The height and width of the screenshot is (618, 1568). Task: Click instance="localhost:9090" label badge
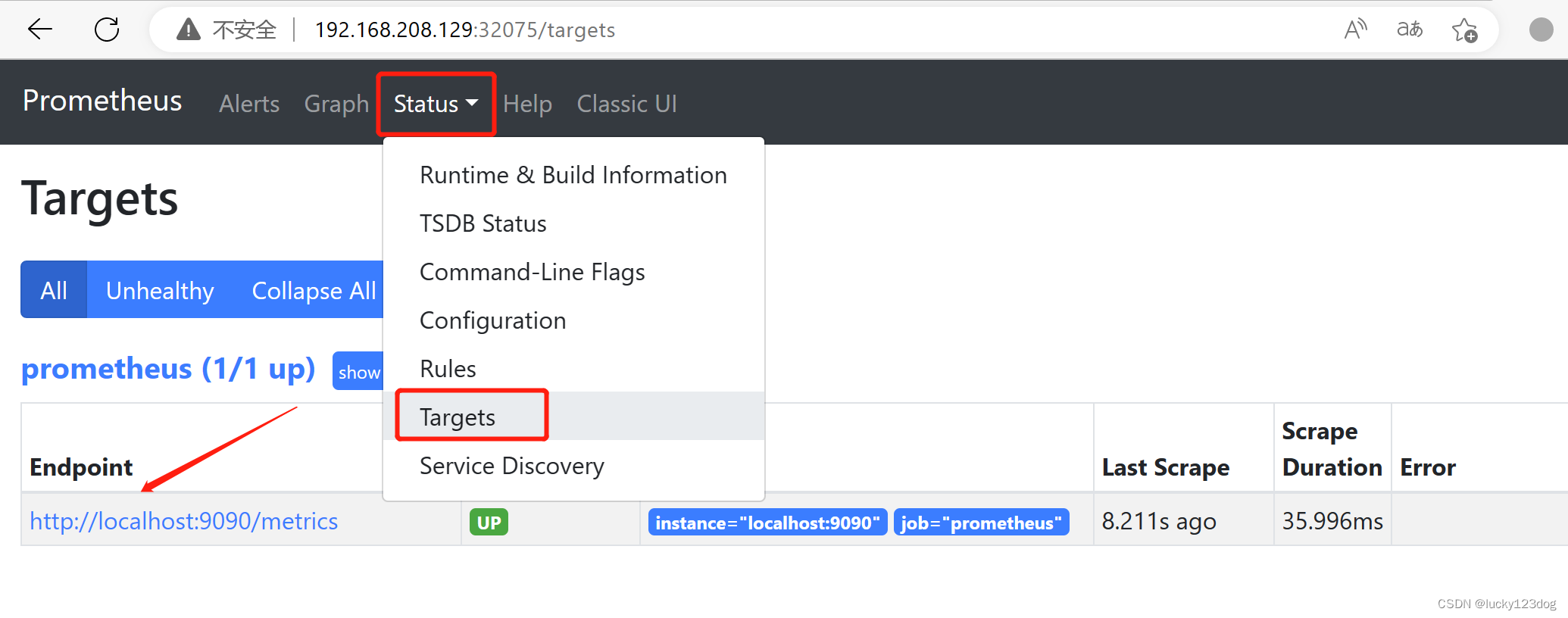click(x=767, y=522)
